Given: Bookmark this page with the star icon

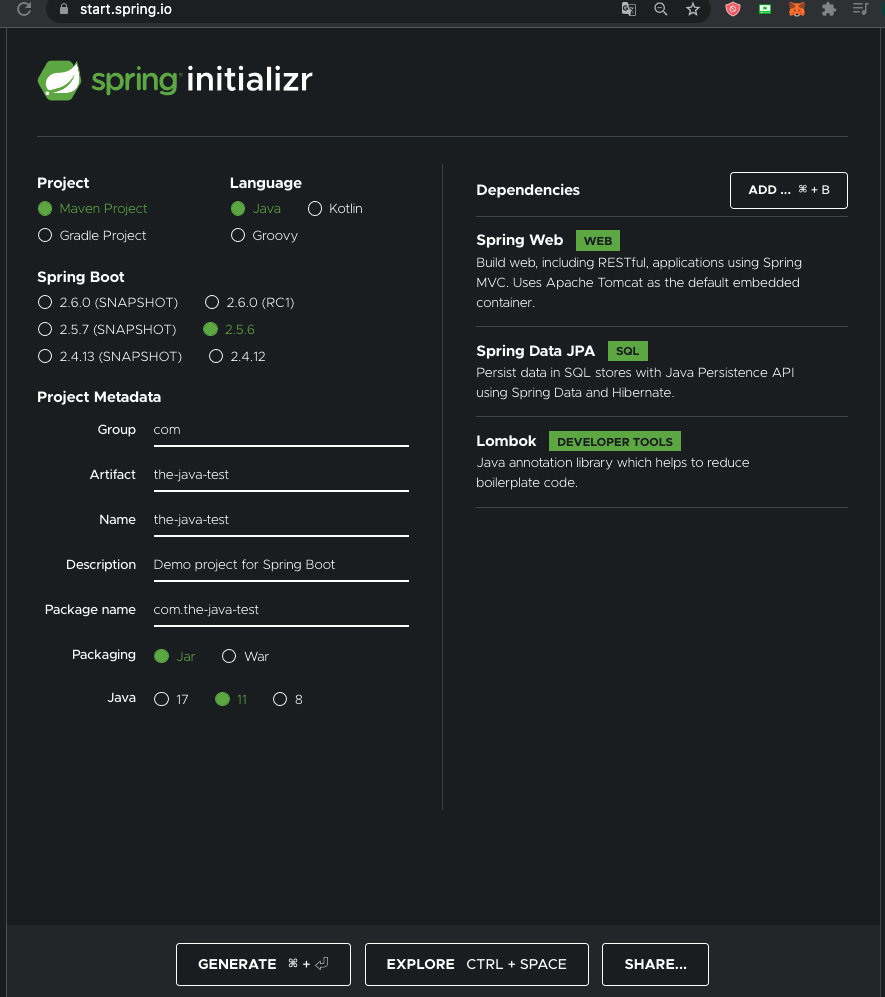Looking at the screenshot, I should [x=692, y=9].
